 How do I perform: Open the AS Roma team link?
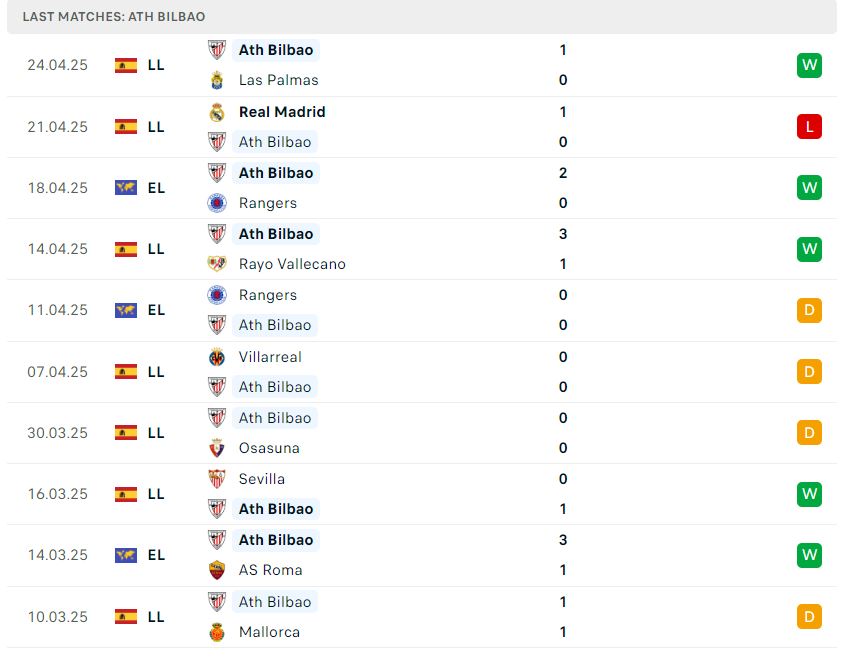(270, 570)
